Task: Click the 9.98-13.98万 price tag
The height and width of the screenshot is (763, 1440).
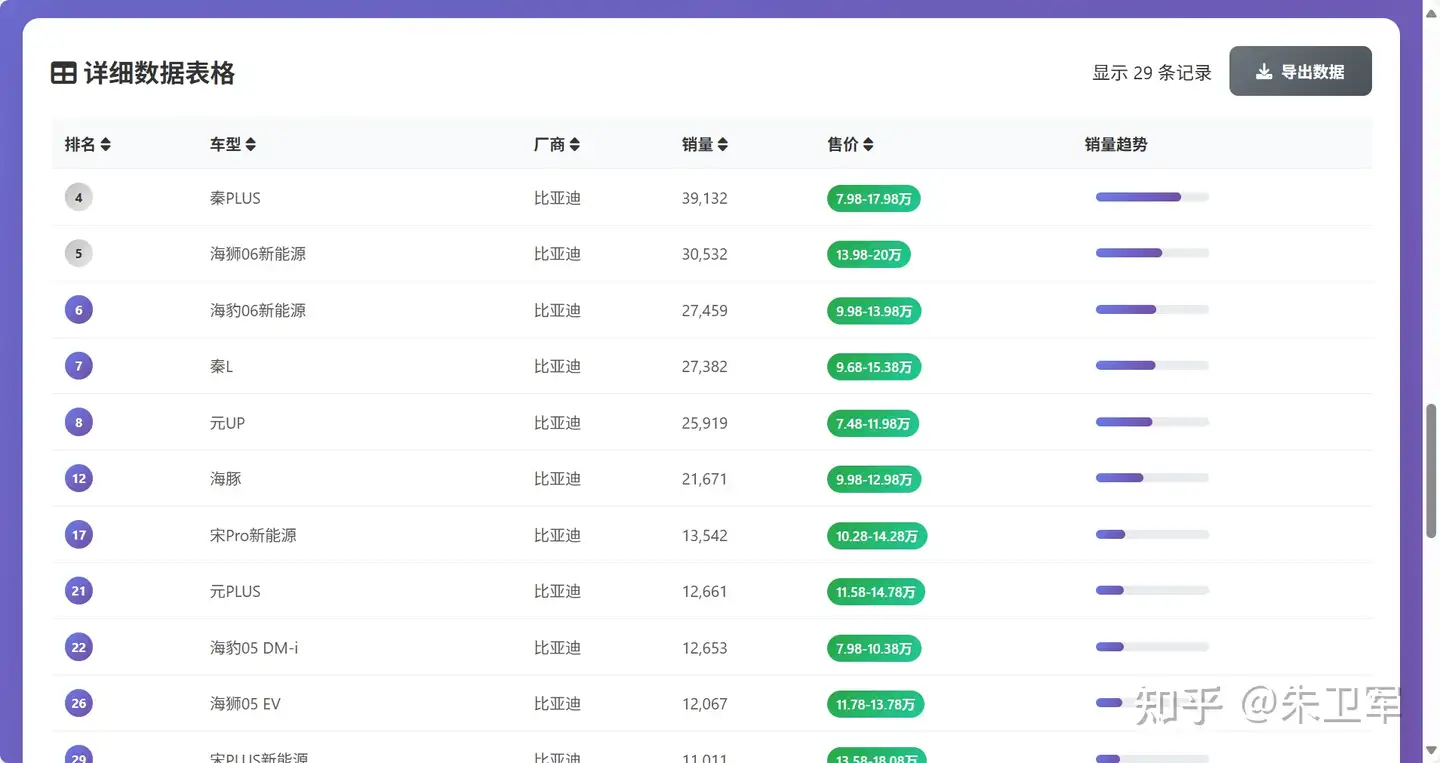Action: 874,310
